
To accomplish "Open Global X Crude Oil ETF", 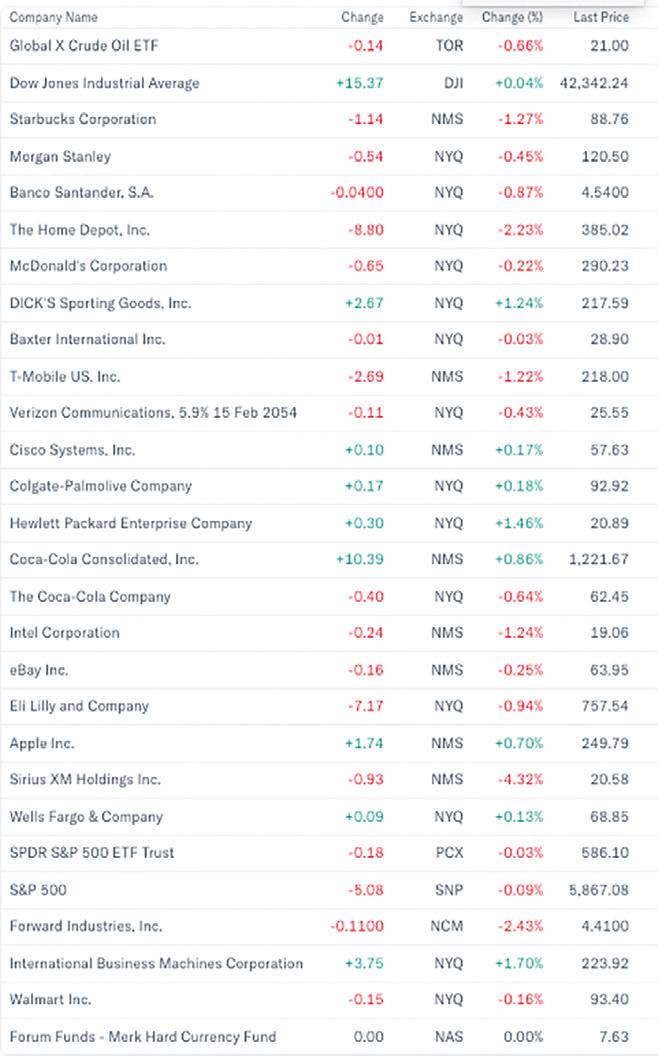I will coord(84,45).
